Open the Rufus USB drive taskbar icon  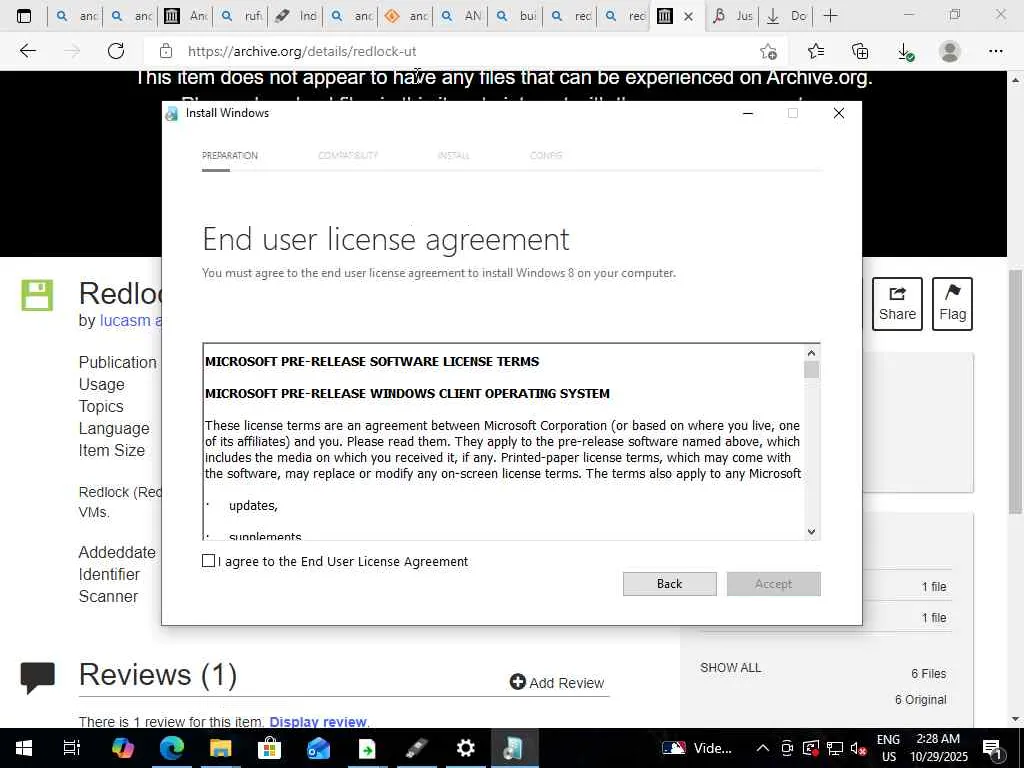click(416, 748)
